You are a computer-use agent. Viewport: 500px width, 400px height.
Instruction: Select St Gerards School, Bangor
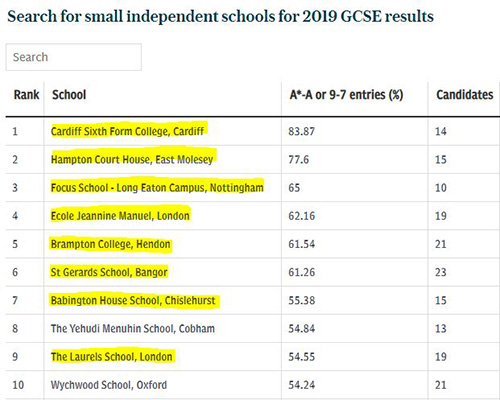pos(109,272)
